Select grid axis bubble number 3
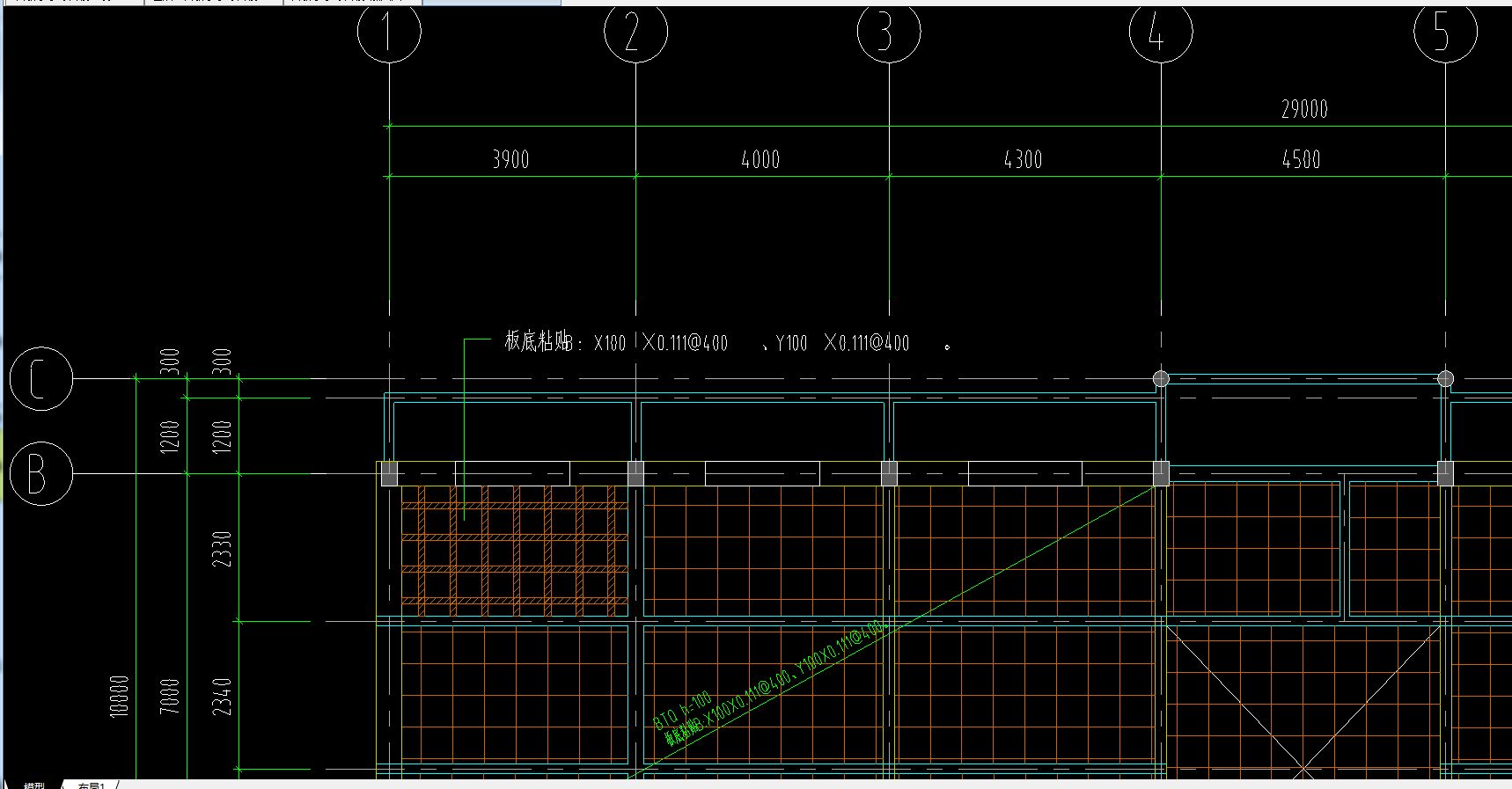Viewport: 1512px width, 789px height. pyautogui.click(x=889, y=32)
